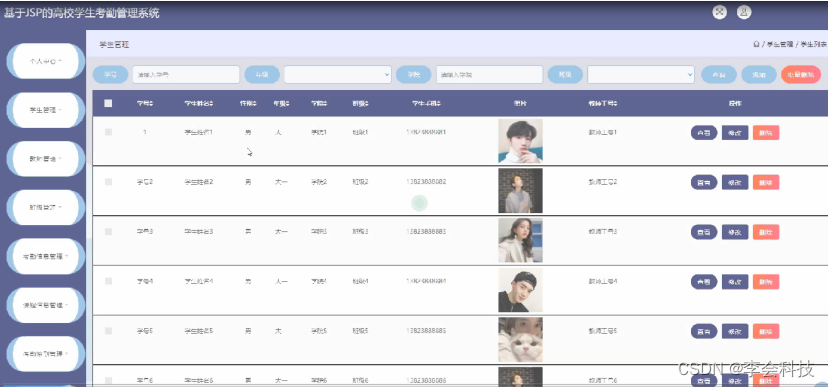Sort table by 性别 column arrow
The image size is (830, 387).
click(255, 103)
